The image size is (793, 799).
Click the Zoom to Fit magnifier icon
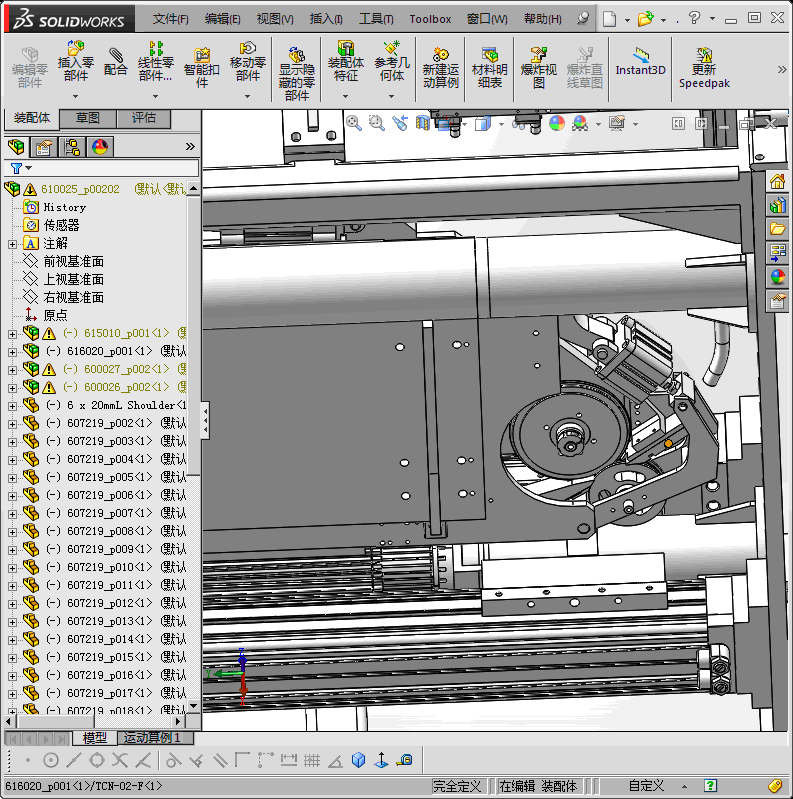353,123
